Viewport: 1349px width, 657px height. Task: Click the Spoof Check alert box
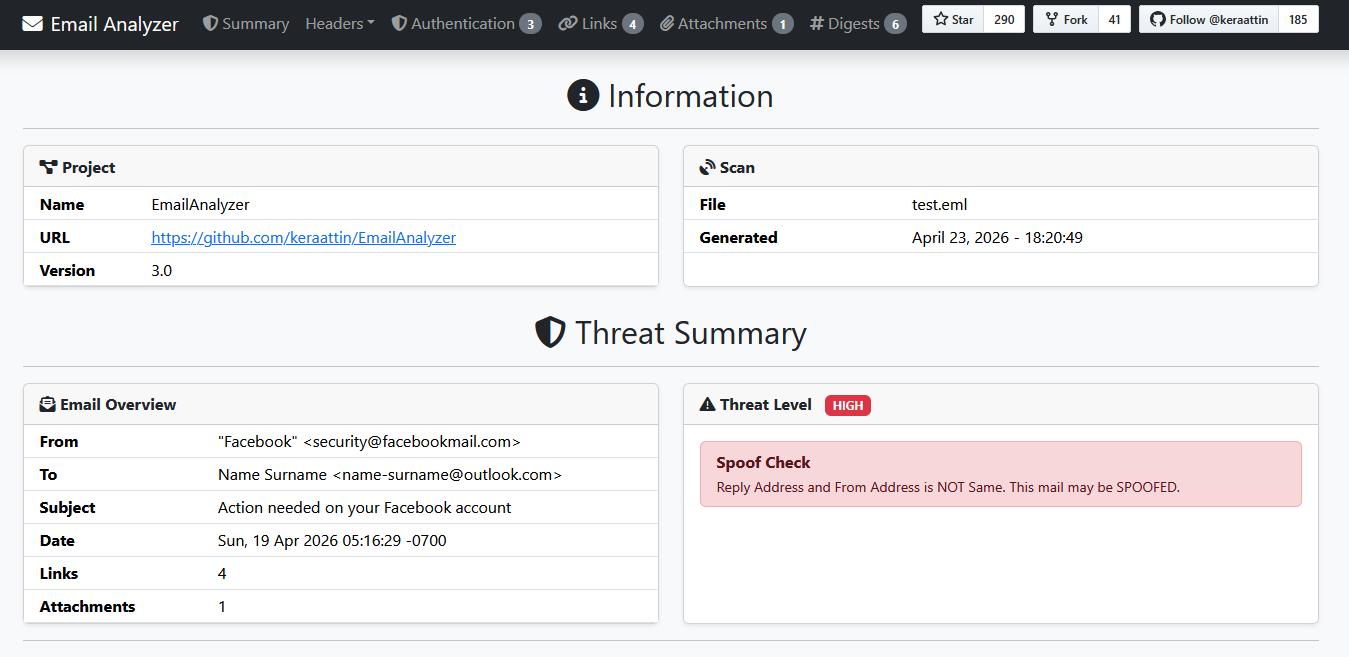[x=1000, y=474]
